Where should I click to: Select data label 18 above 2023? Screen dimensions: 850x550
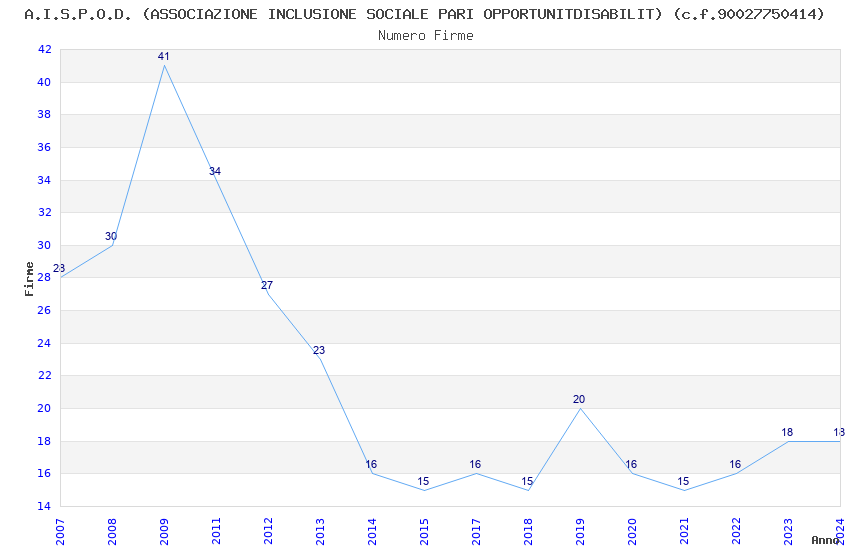tap(787, 432)
